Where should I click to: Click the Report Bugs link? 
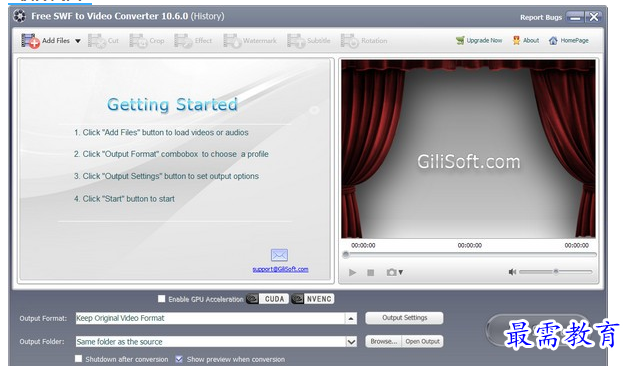(x=541, y=17)
